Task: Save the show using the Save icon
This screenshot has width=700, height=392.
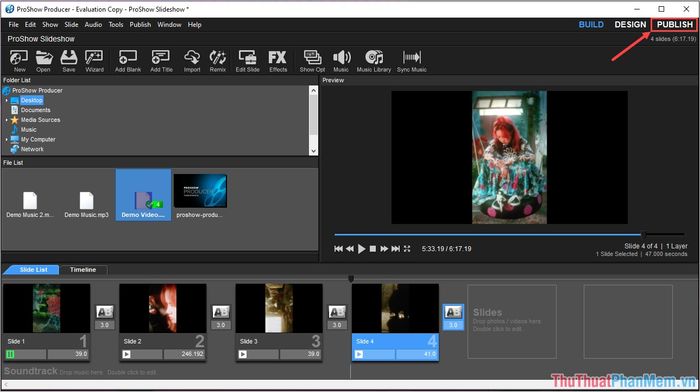Action: click(69, 61)
